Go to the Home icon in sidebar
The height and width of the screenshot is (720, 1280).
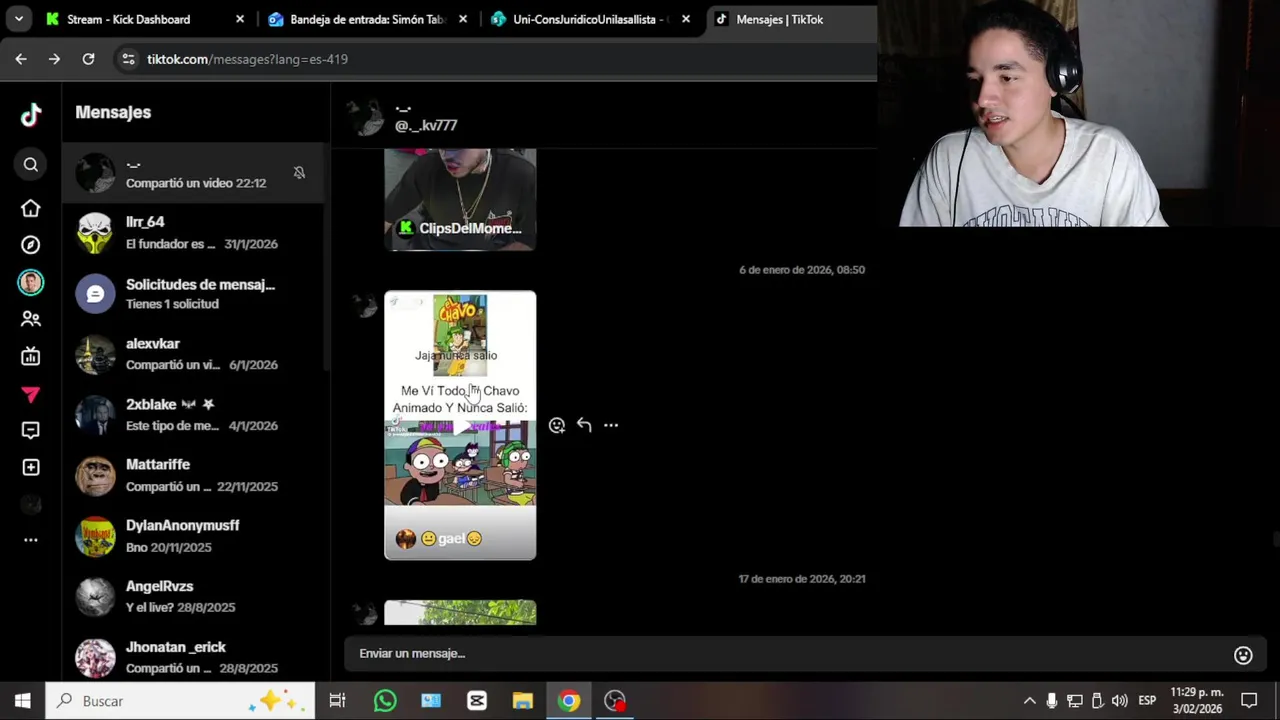coord(31,208)
